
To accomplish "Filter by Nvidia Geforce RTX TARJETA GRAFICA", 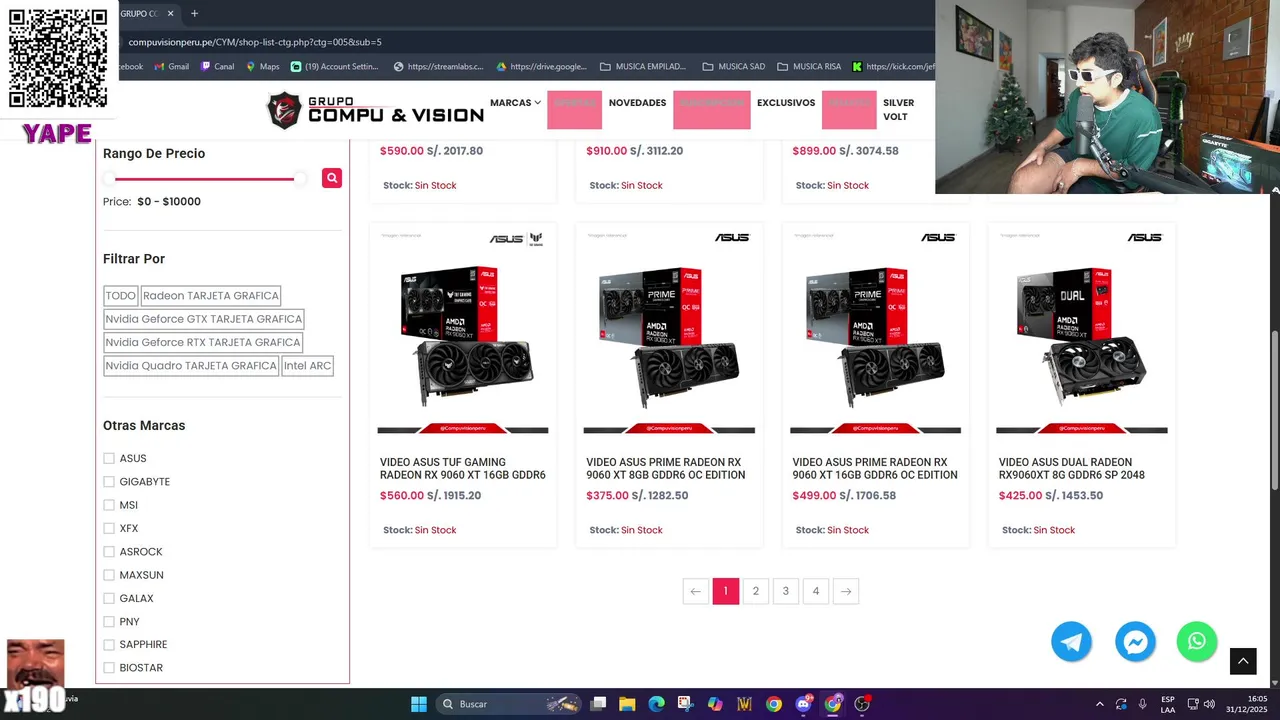I will click(203, 342).
